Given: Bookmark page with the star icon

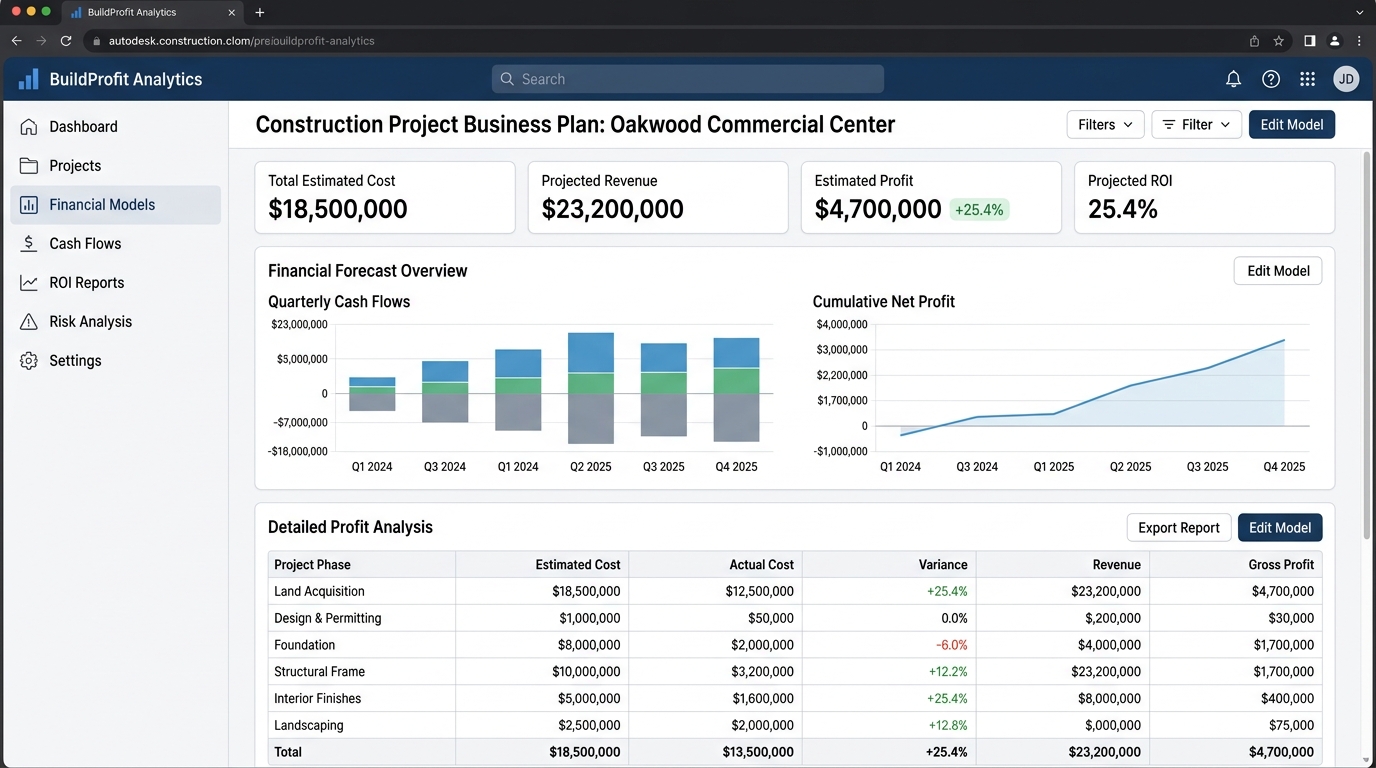Looking at the screenshot, I should pos(1278,41).
